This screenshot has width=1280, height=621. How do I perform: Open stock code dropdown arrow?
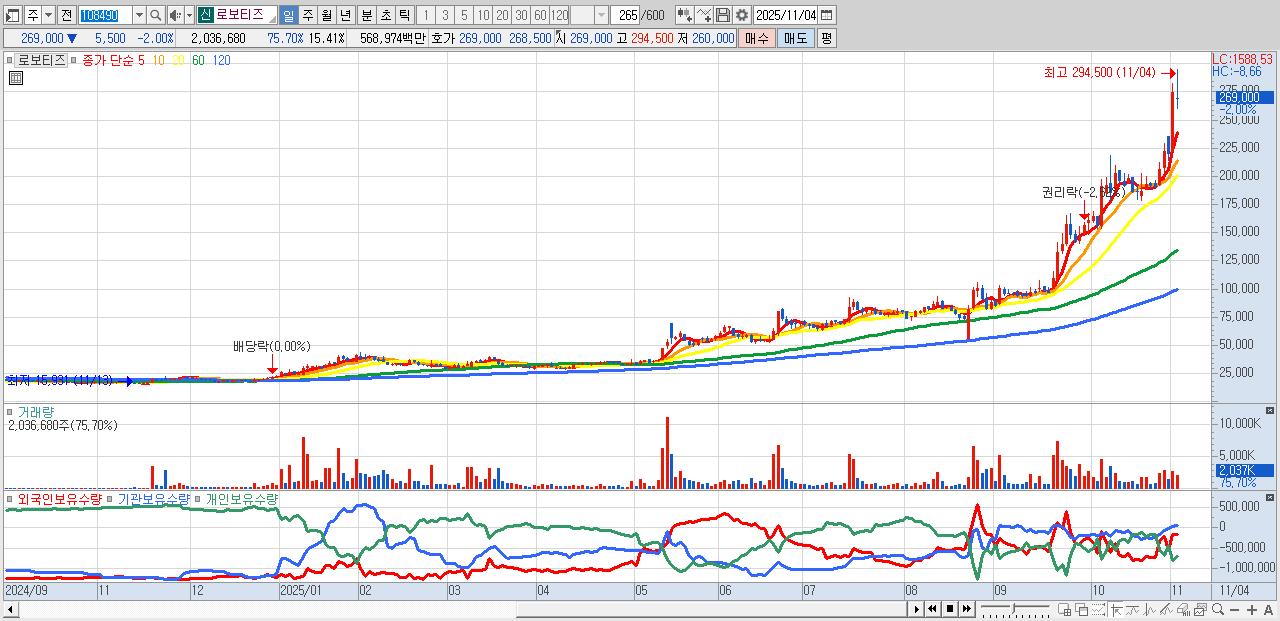pos(139,15)
